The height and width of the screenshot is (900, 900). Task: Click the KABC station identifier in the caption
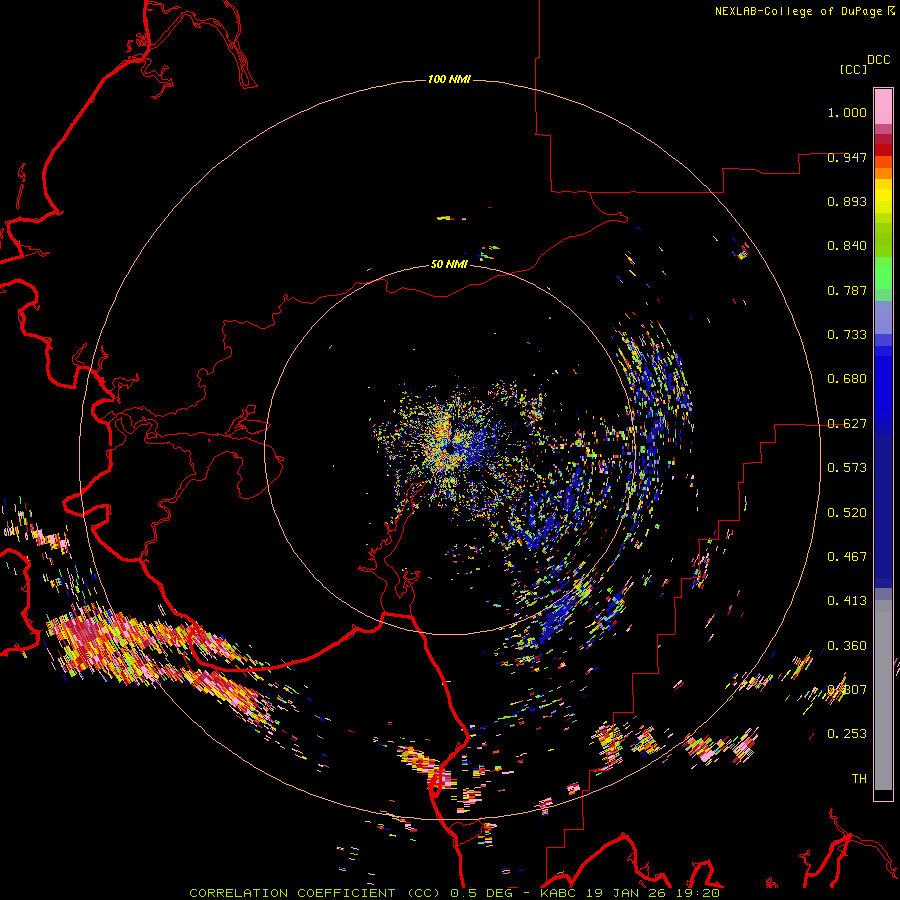click(560, 893)
